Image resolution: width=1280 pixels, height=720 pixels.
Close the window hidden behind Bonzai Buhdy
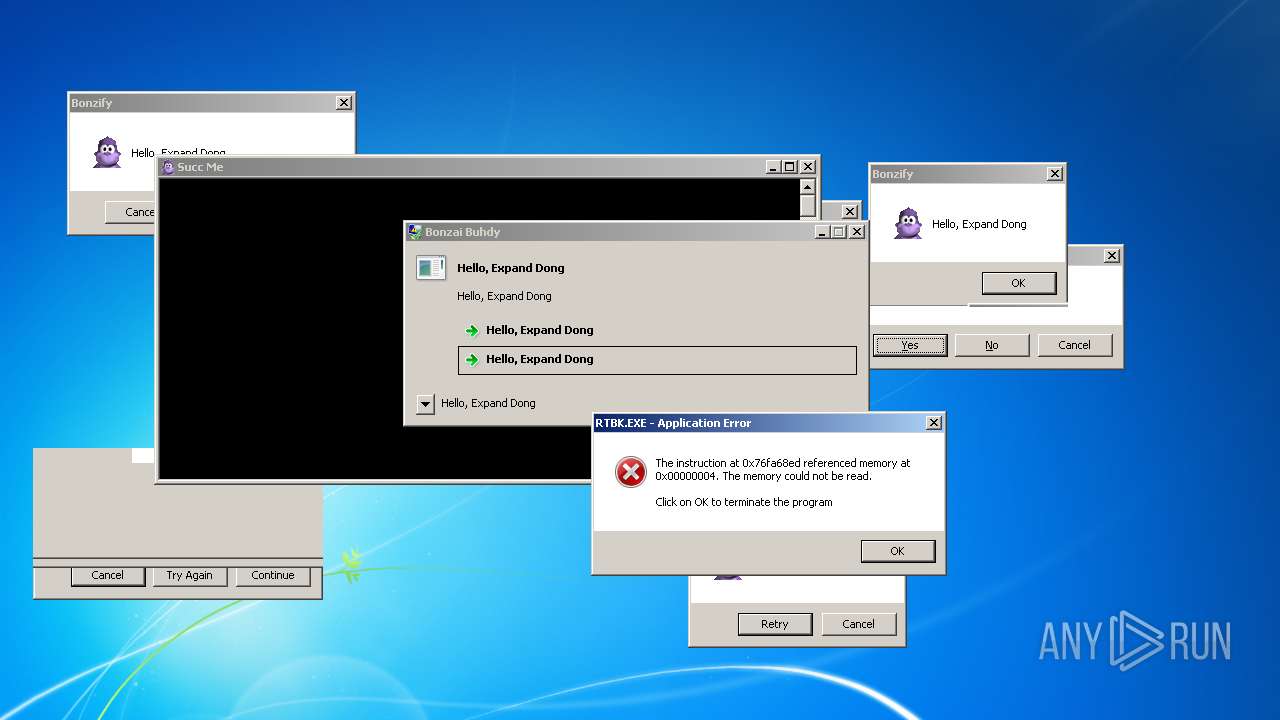pos(849,212)
